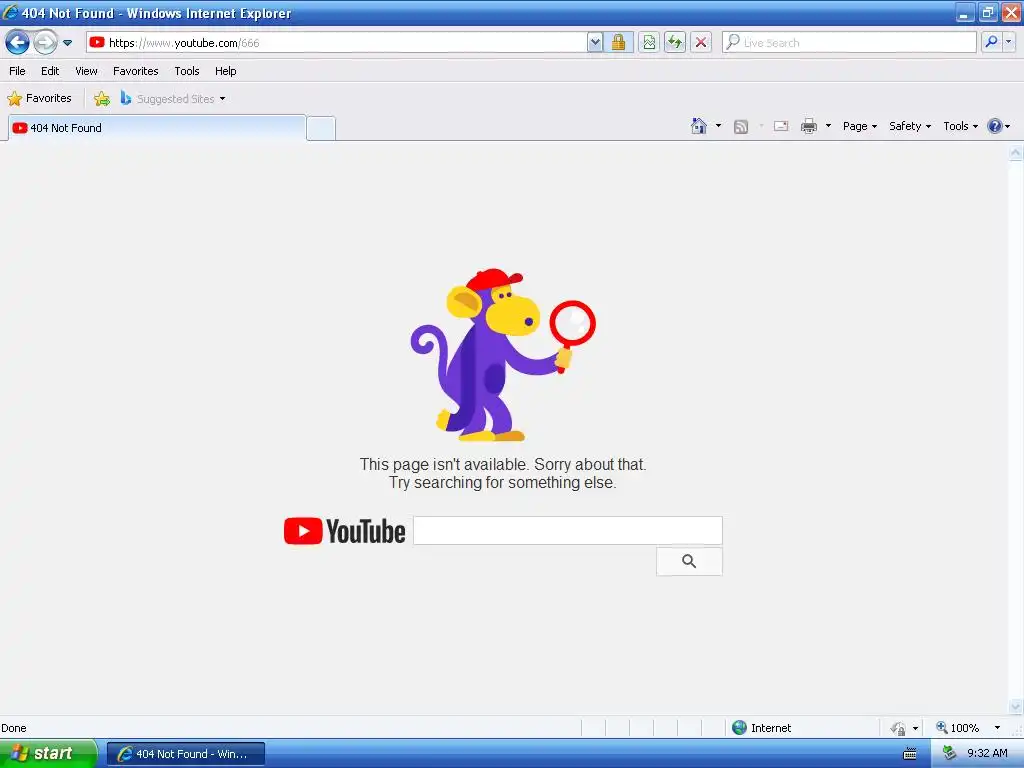Open the Safety command menu
This screenshot has width=1024, height=768.
click(910, 126)
